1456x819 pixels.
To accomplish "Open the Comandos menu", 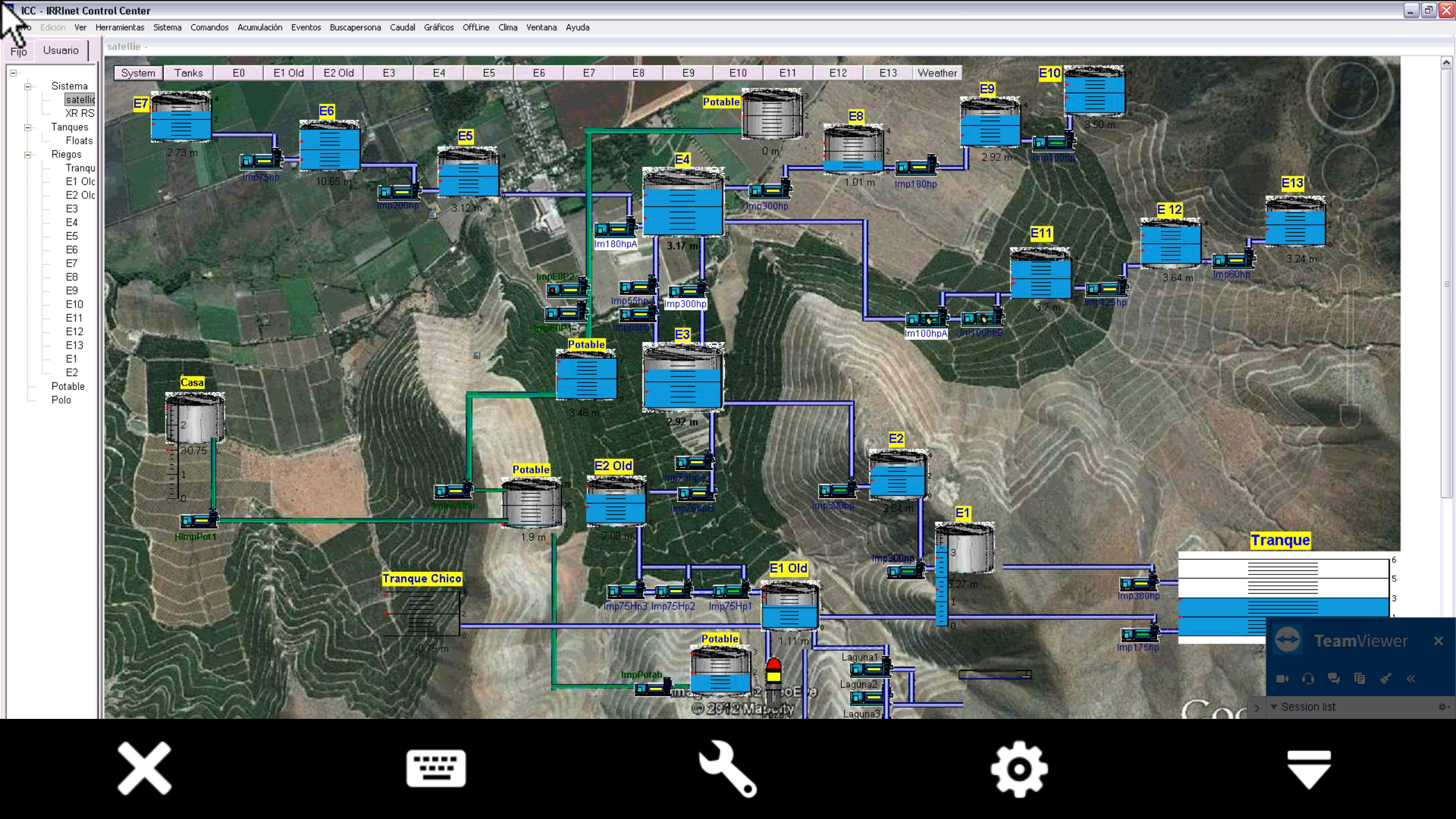I will [209, 27].
